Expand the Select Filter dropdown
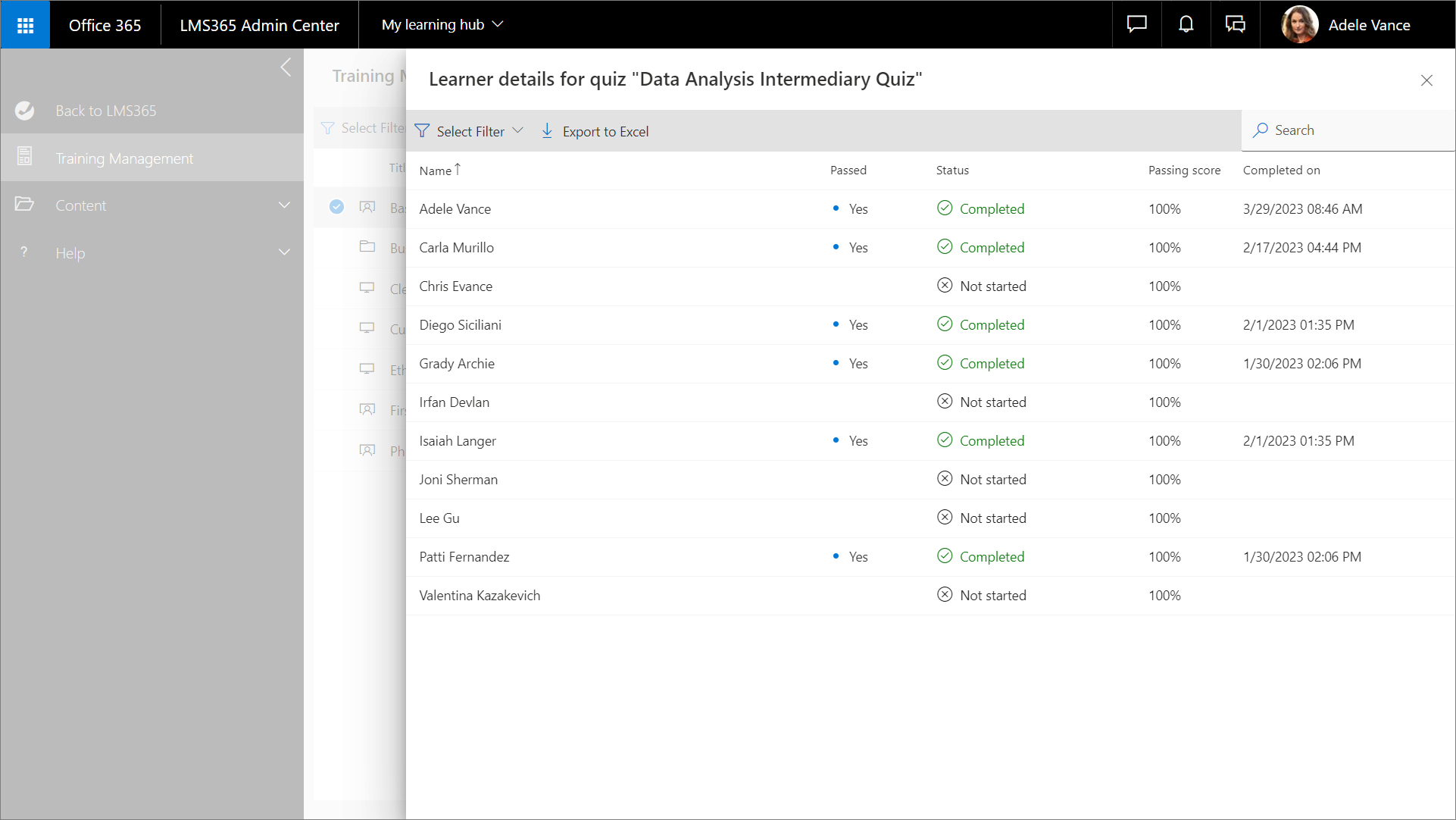 coord(470,131)
